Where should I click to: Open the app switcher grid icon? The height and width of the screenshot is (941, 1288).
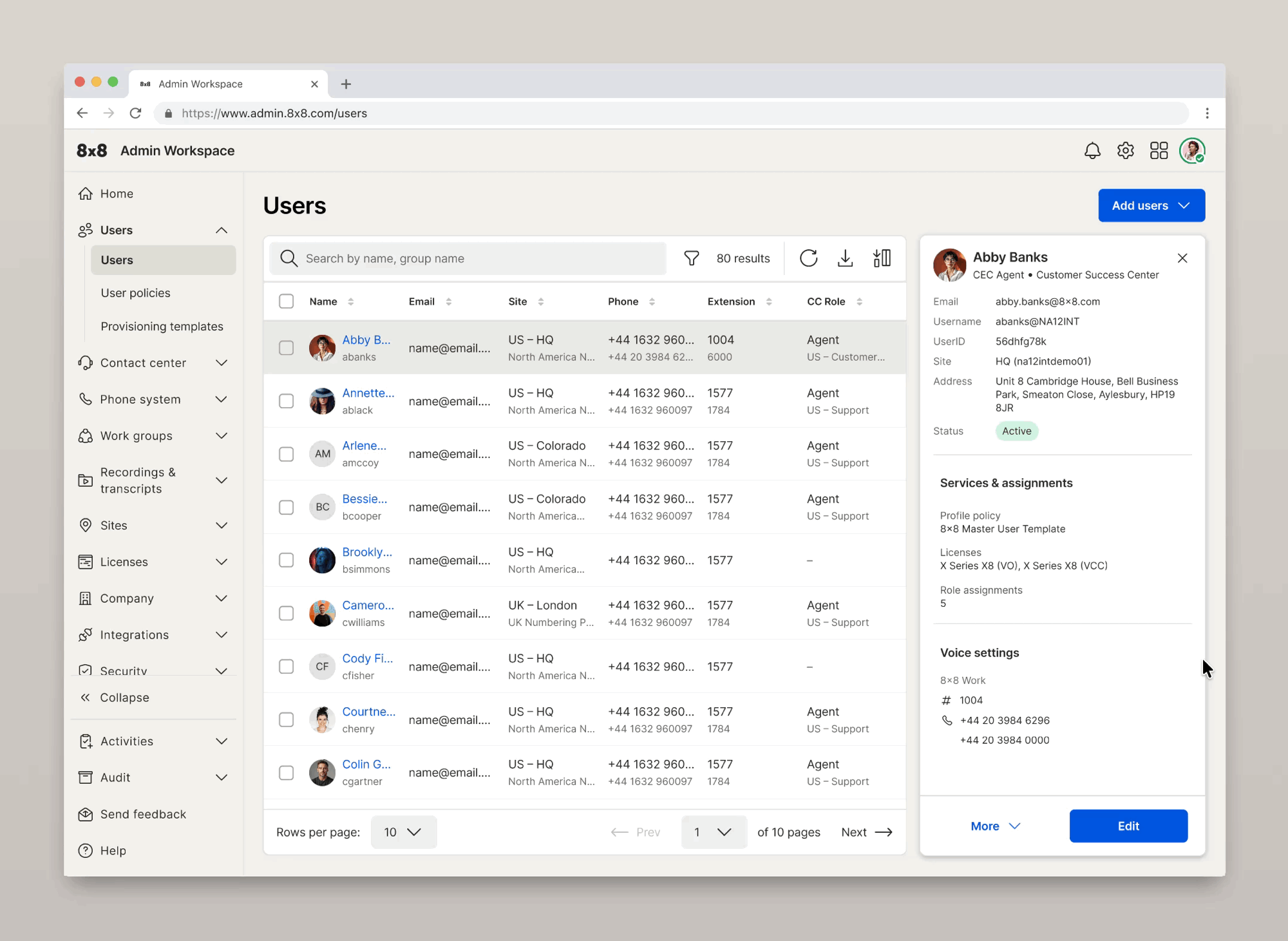pos(1159,151)
